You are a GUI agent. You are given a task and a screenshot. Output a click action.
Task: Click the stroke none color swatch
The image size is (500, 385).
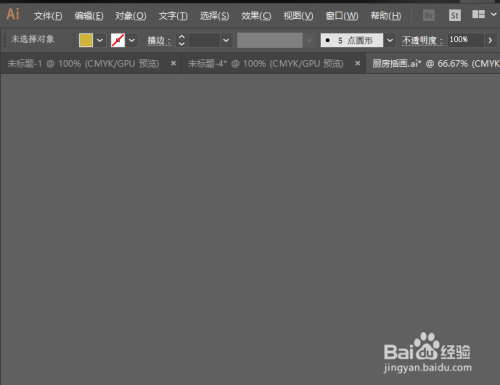pyautogui.click(x=118, y=40)
